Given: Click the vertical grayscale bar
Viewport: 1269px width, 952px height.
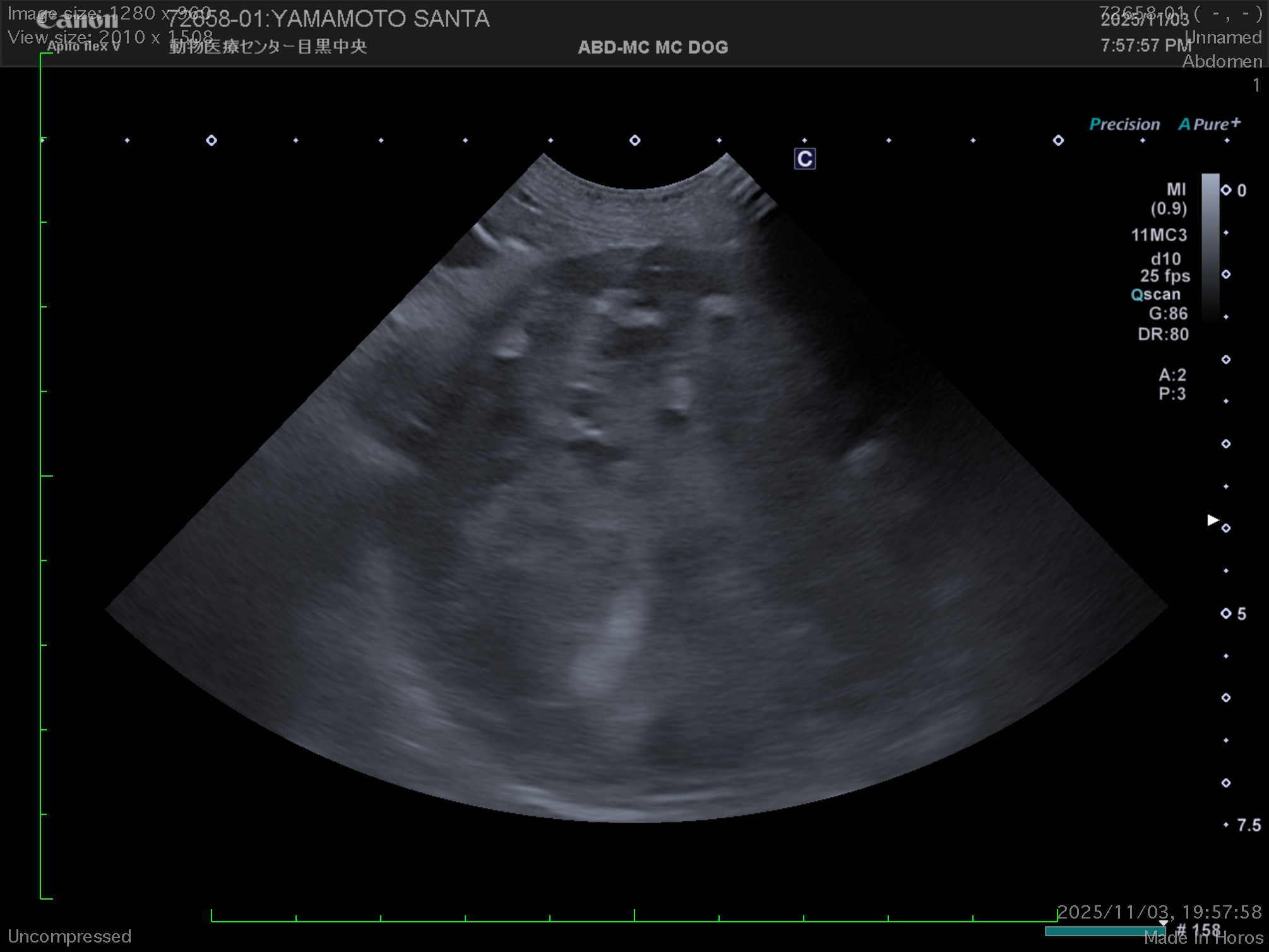Looking at the screenshot, I should 1210,246.
